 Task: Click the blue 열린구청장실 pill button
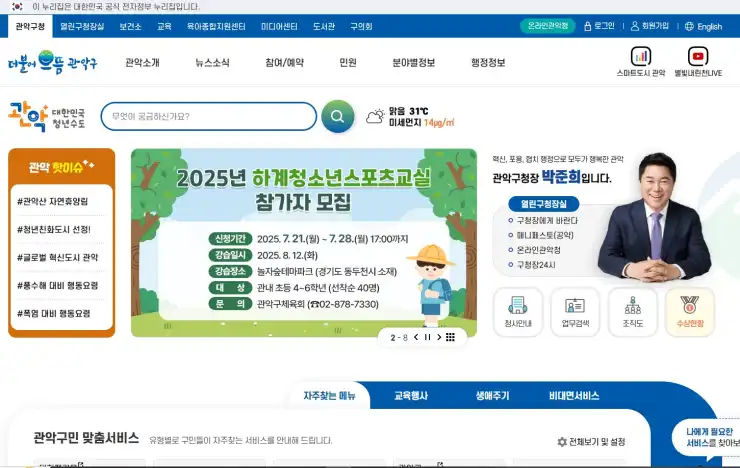[544, 204]
